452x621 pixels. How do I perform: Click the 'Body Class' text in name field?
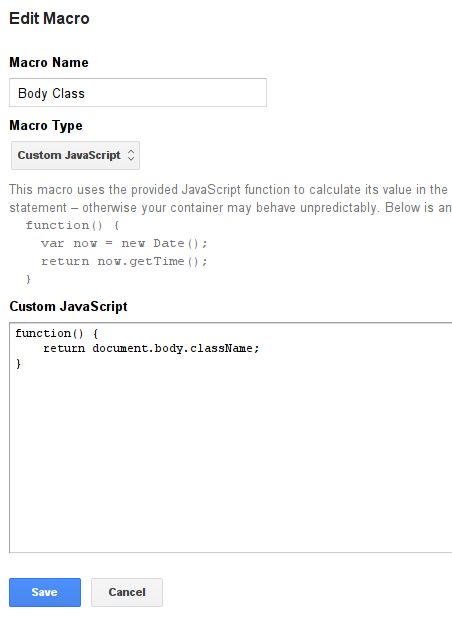51,93
